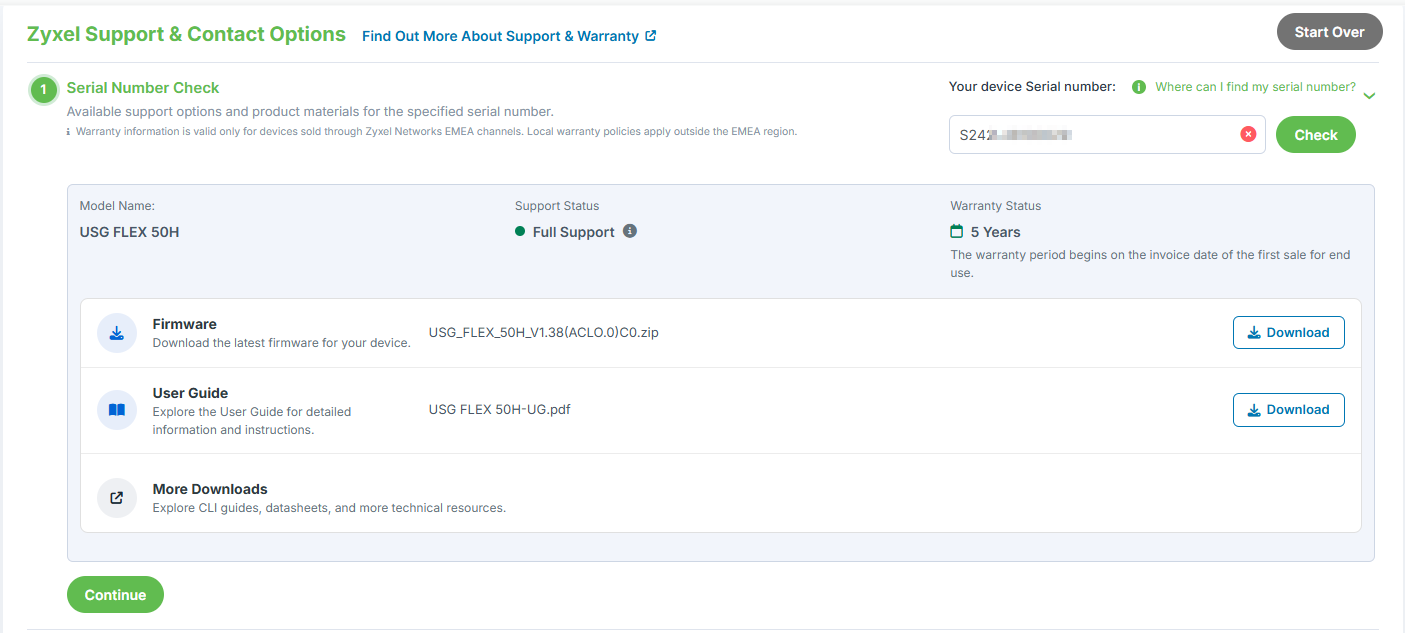1405x633 pixels.
Task: Click model name USG FLEX 50H
Action: click(x=129, y=232)
